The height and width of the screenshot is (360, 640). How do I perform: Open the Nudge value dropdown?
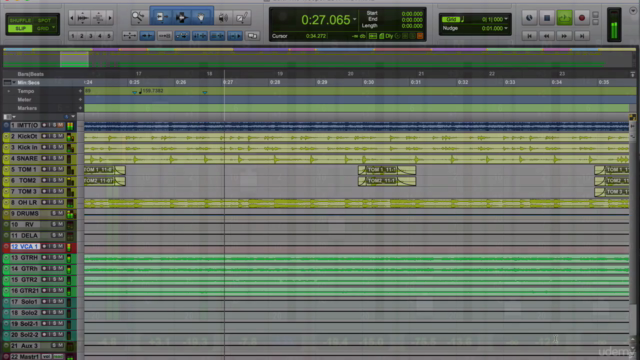pyautogui.click(x=506, y=28)
